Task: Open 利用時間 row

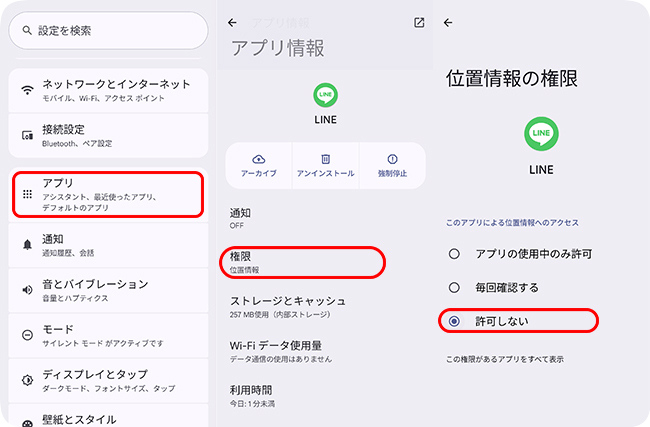Action: pos(325,396)
